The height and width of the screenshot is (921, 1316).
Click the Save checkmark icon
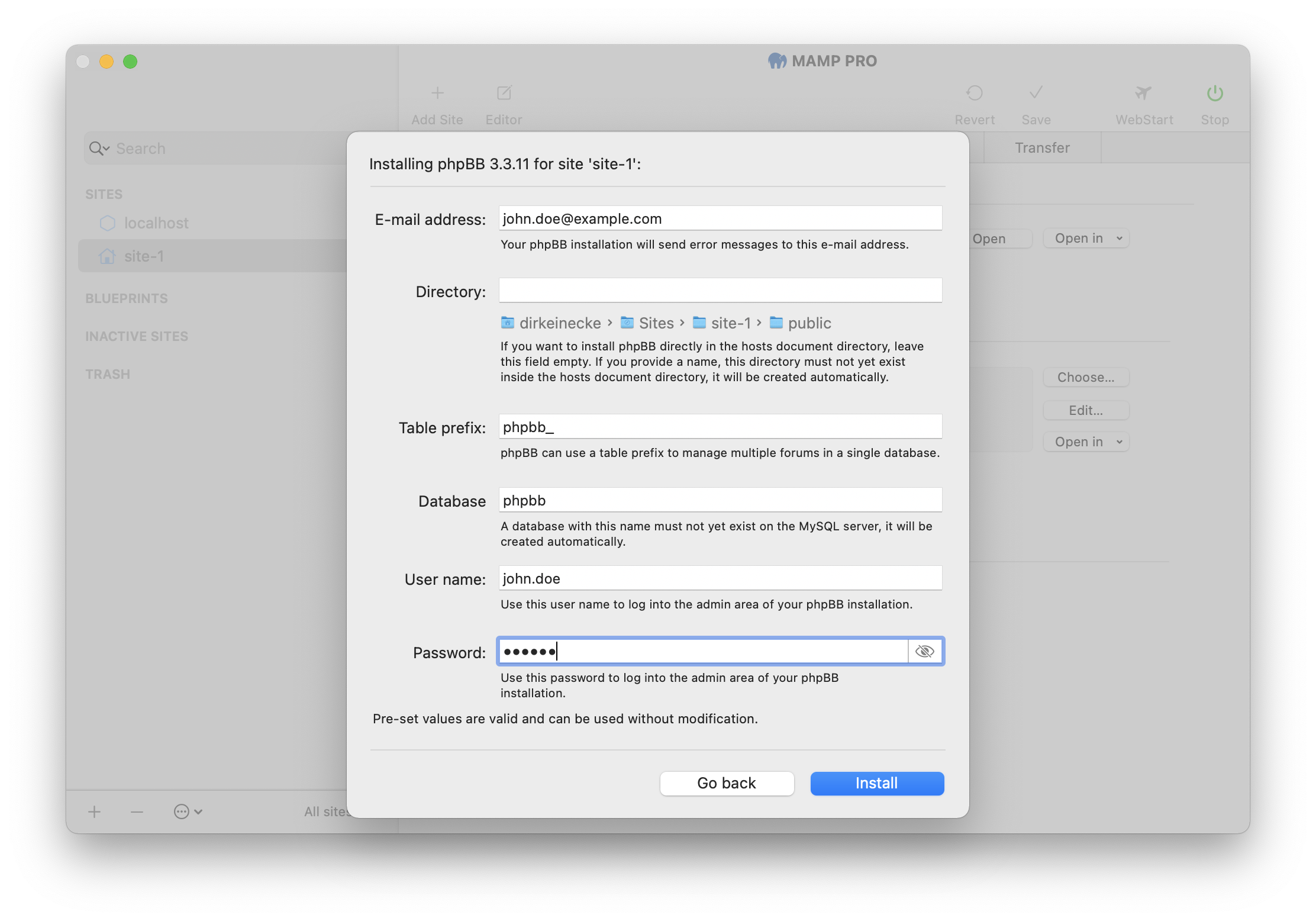coord(1036,93)
